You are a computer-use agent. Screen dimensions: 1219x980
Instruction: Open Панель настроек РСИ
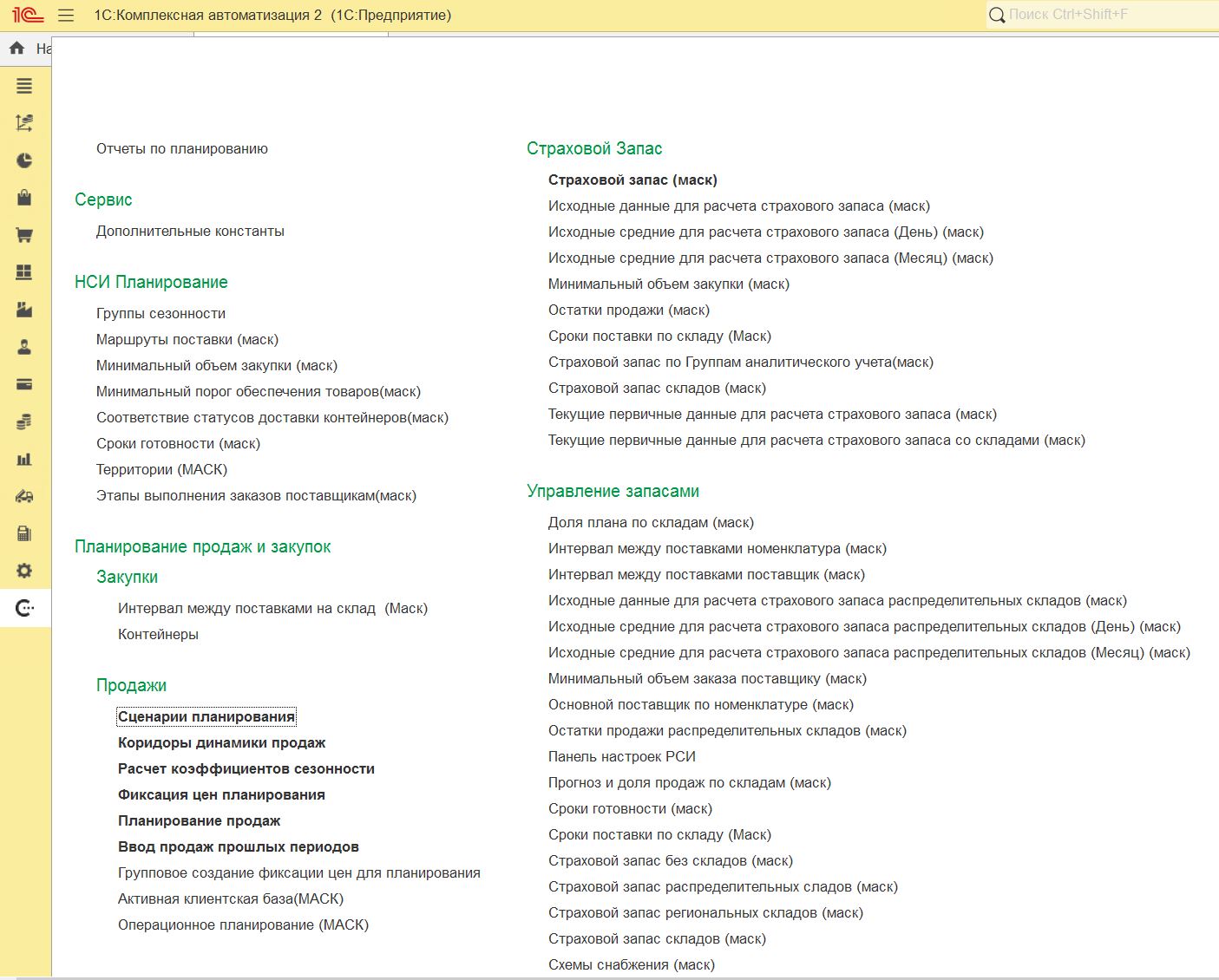tap(622, 757)
